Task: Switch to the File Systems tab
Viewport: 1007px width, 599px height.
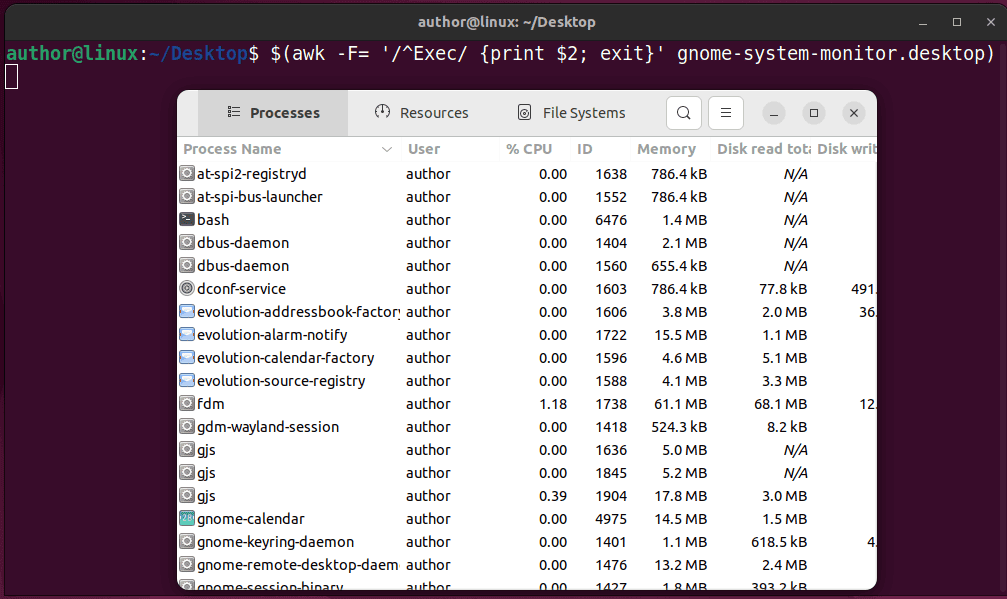Action: [571, 112]
